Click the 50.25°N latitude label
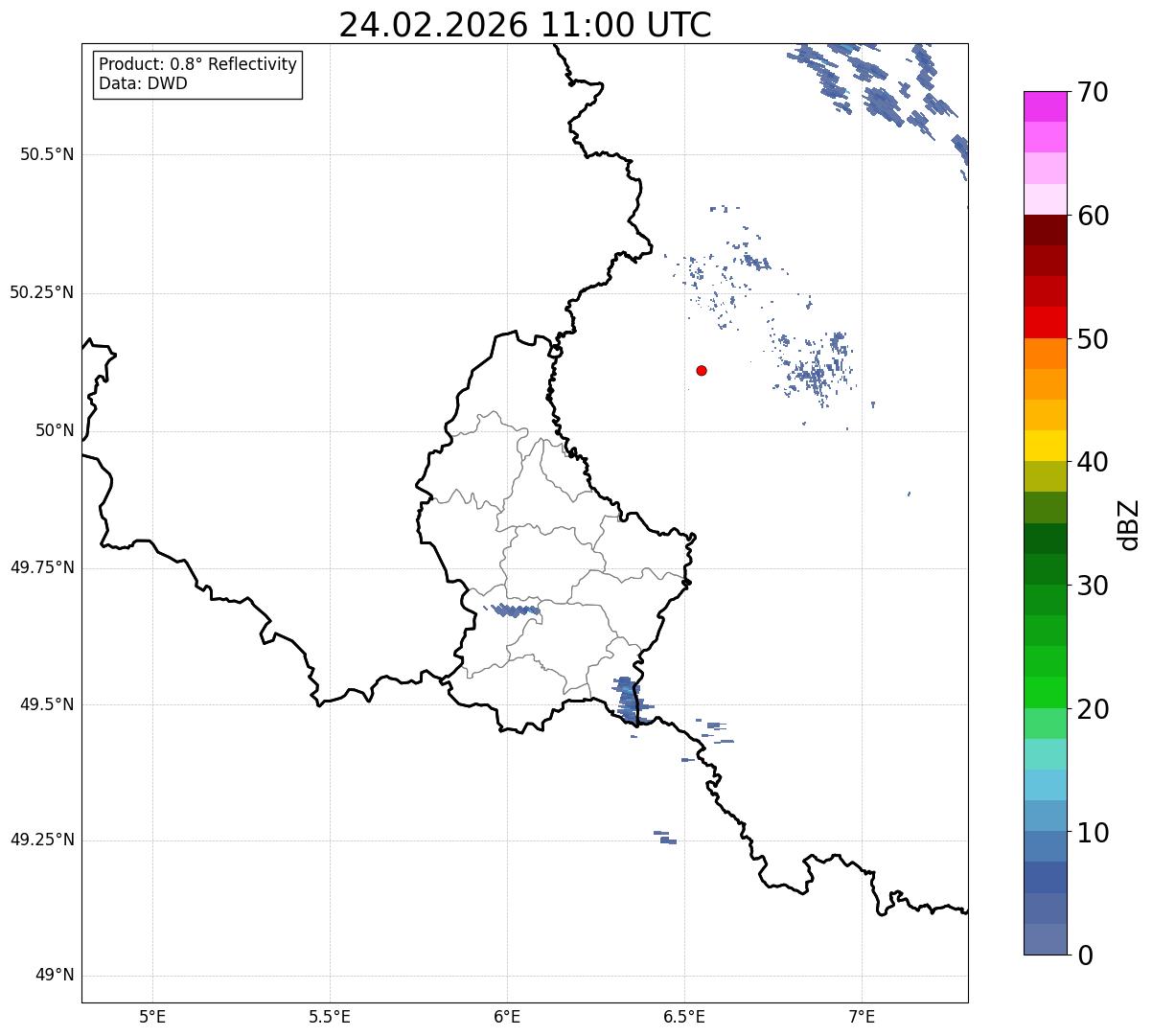 pos(42,293)
